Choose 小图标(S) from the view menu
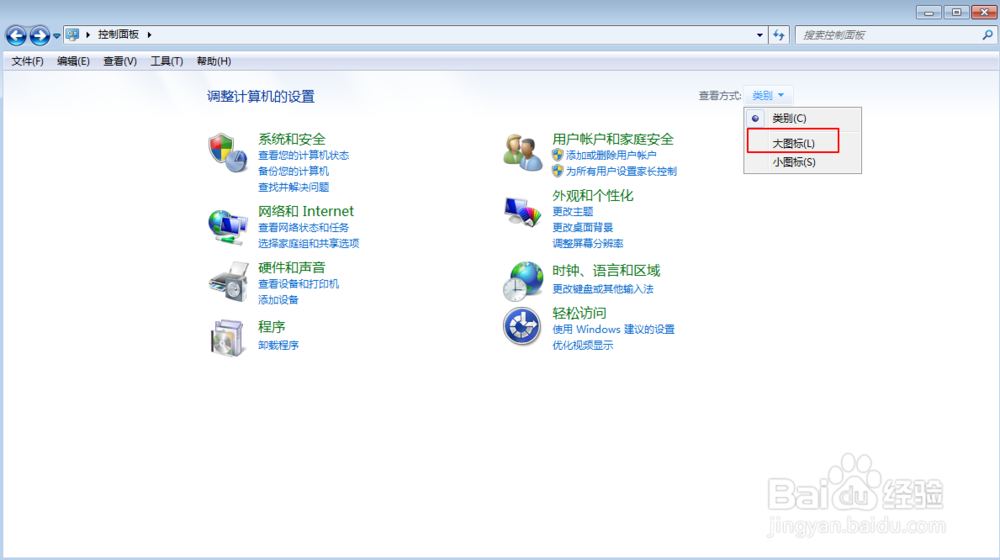The height and width of the screenshot is (560, 1000). (x=802, y=162)
